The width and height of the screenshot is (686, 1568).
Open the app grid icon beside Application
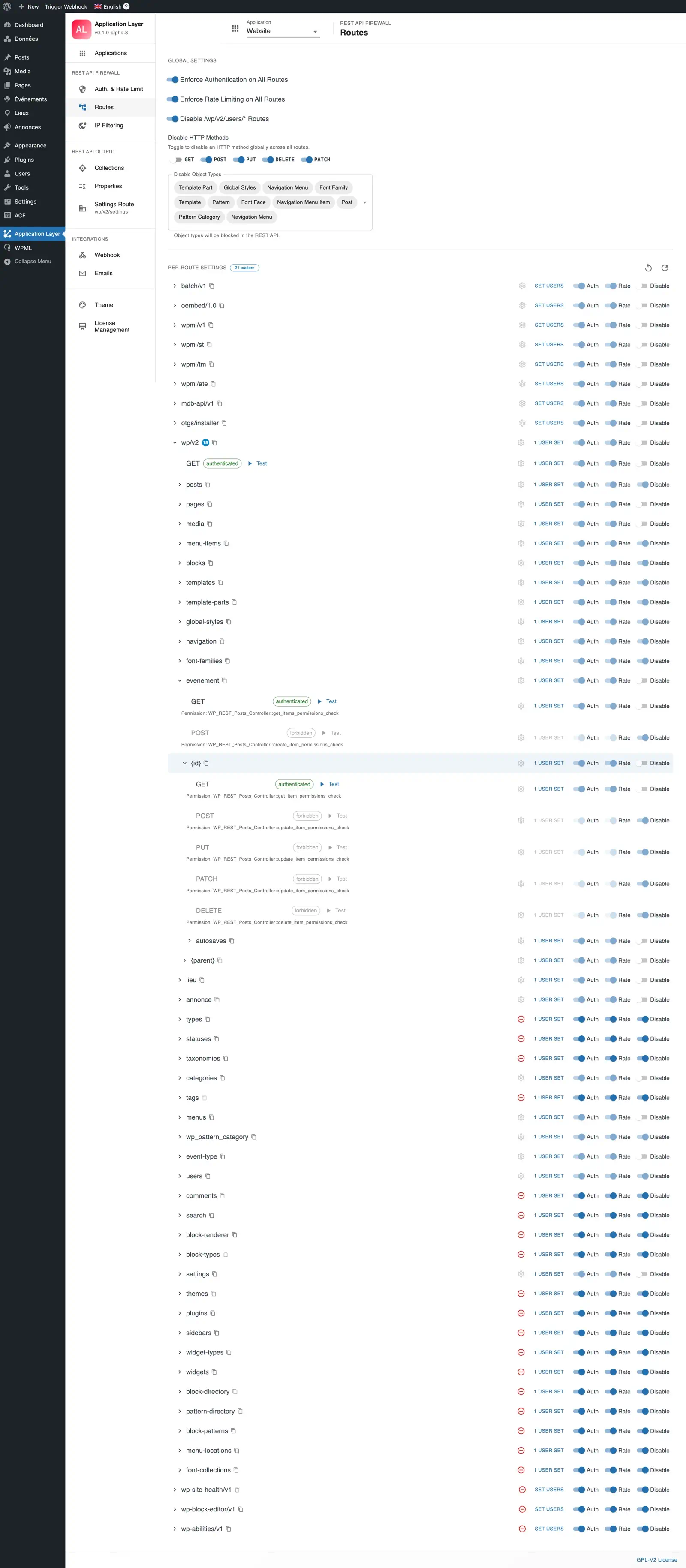pos(235,29)
